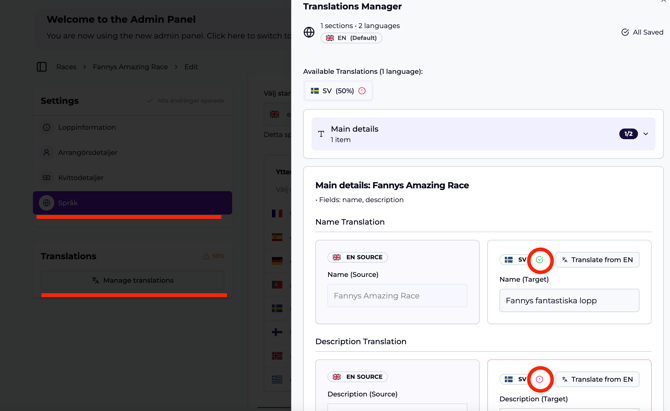Click the text icon beside Main details
Viewport: 670px width, 411px height.
321,134
